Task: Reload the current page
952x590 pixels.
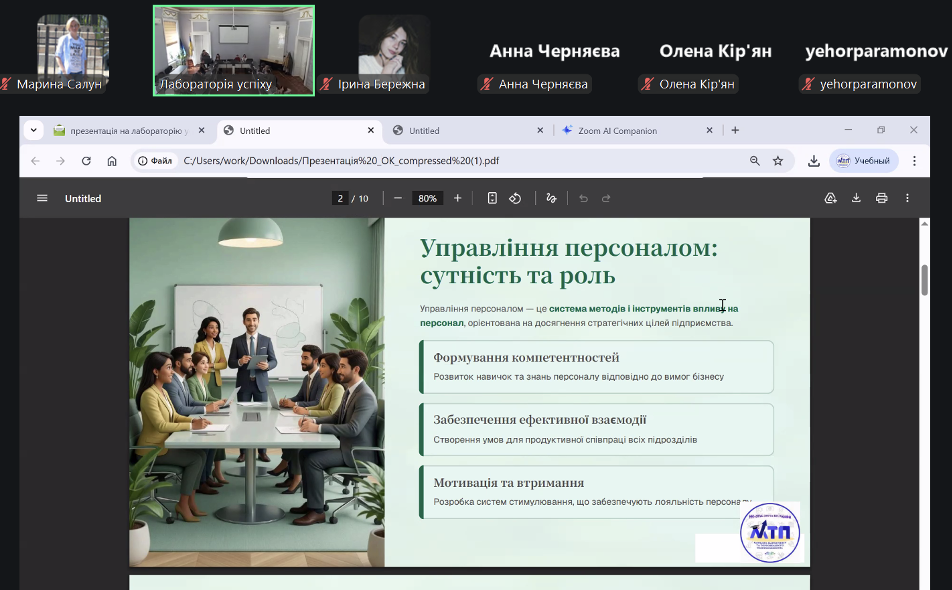Action: [x=87, y=161]
